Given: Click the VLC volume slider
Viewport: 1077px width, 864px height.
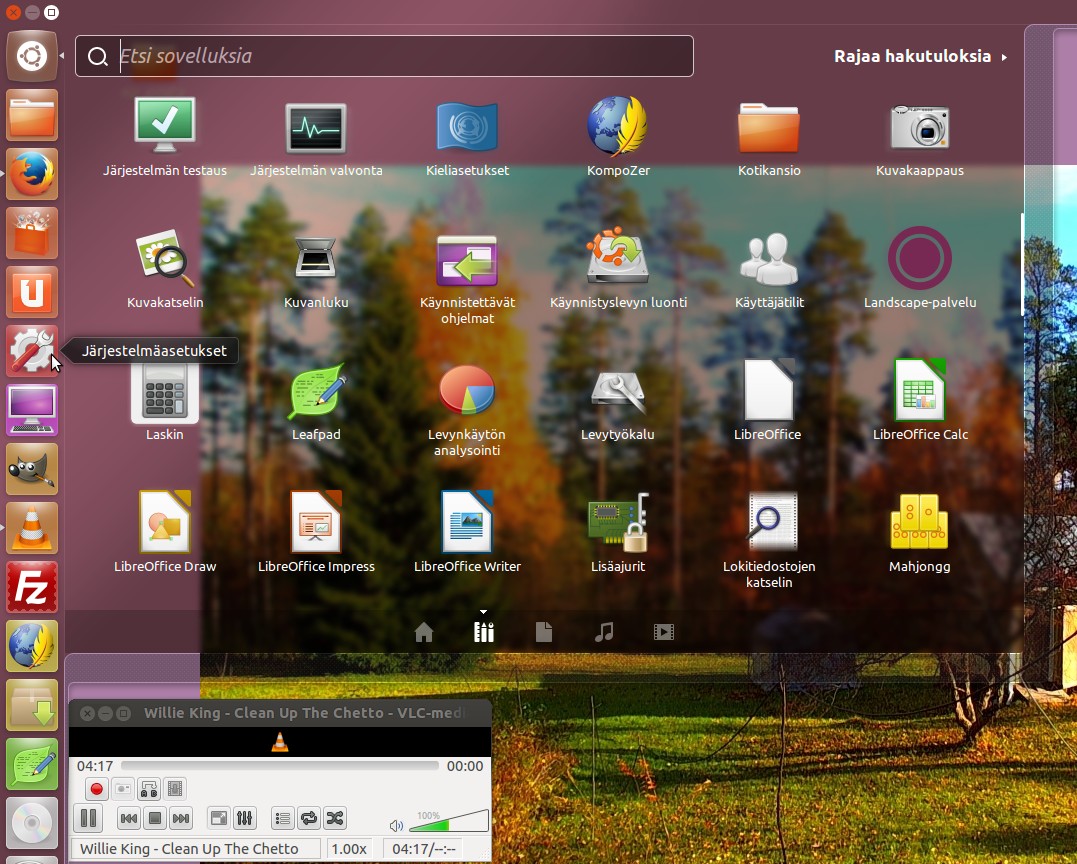Looking at the screenshot, I should (x=448, y=822).
